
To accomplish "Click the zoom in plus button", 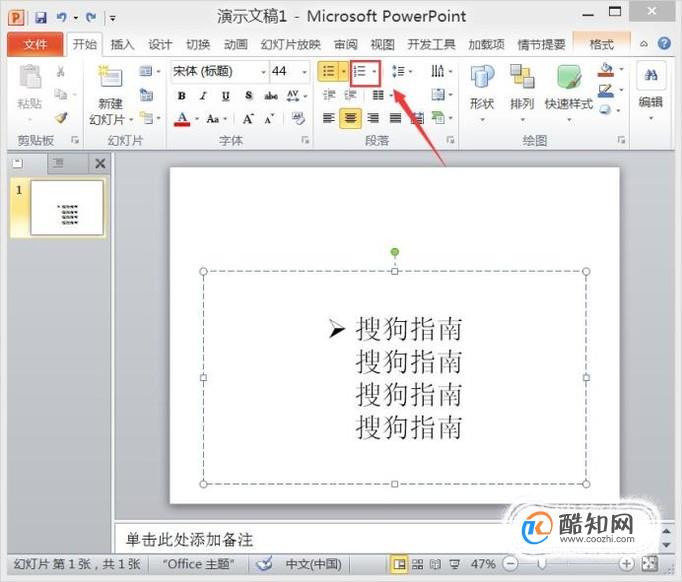I will point(626,564).
